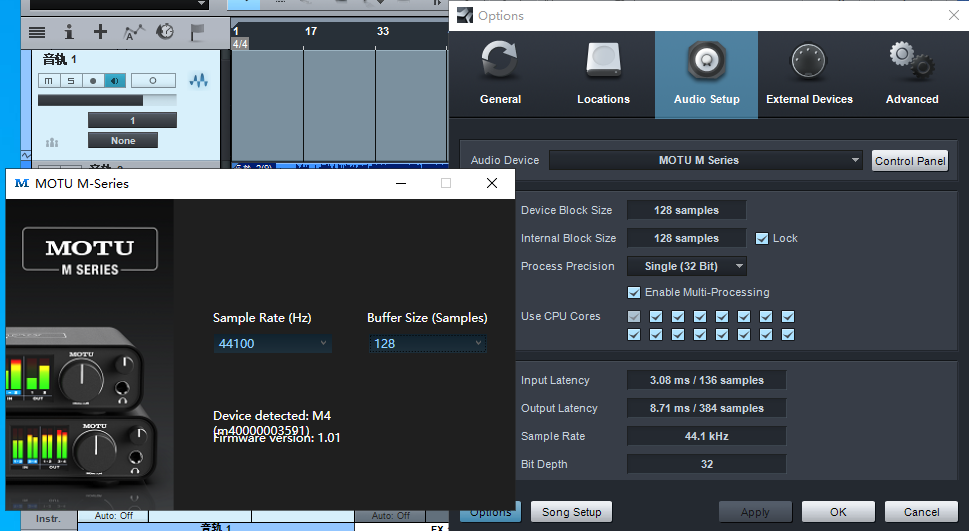Click the instrument group icon beside None

click(52, 143)
